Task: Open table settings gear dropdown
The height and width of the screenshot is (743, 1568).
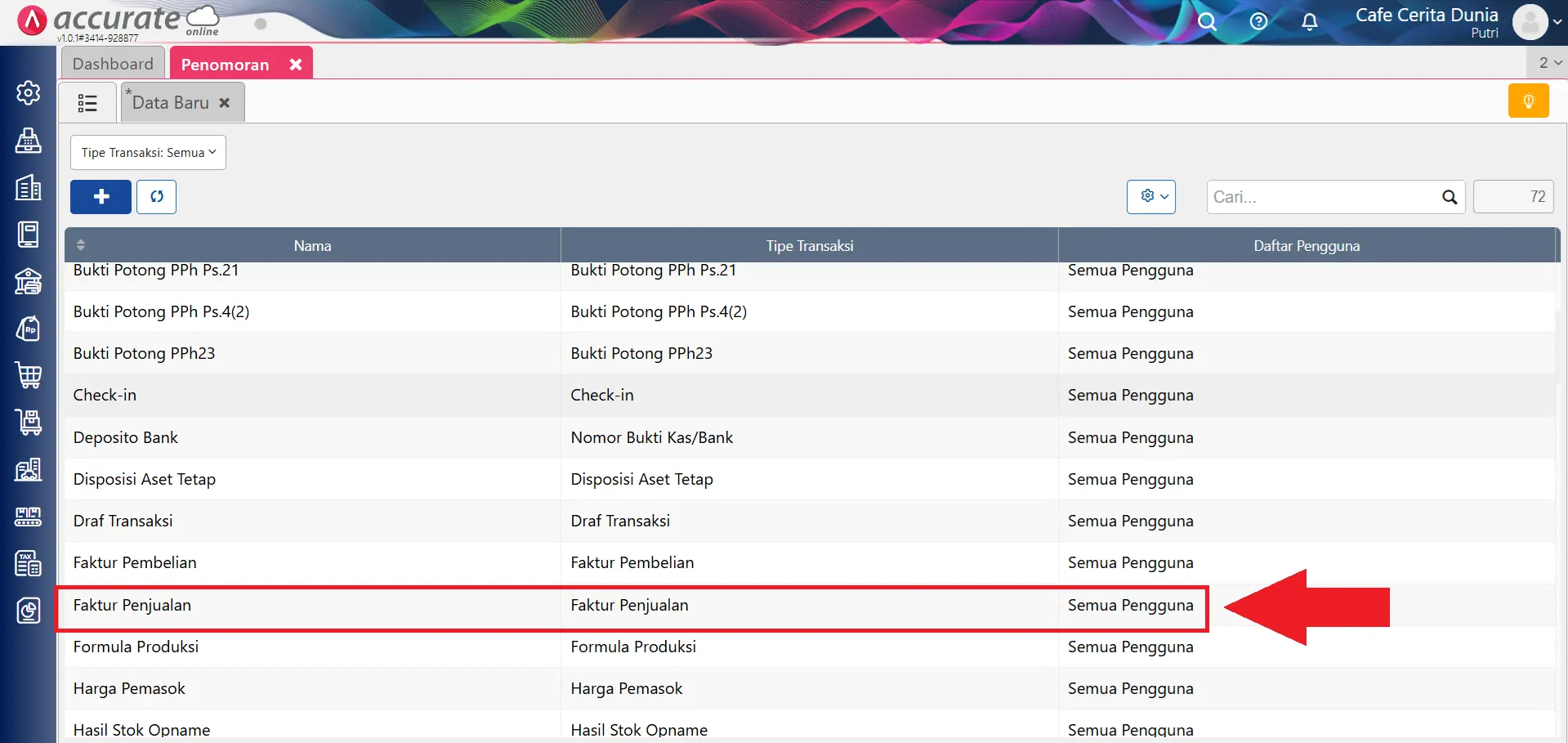Action: (1150, 197)
